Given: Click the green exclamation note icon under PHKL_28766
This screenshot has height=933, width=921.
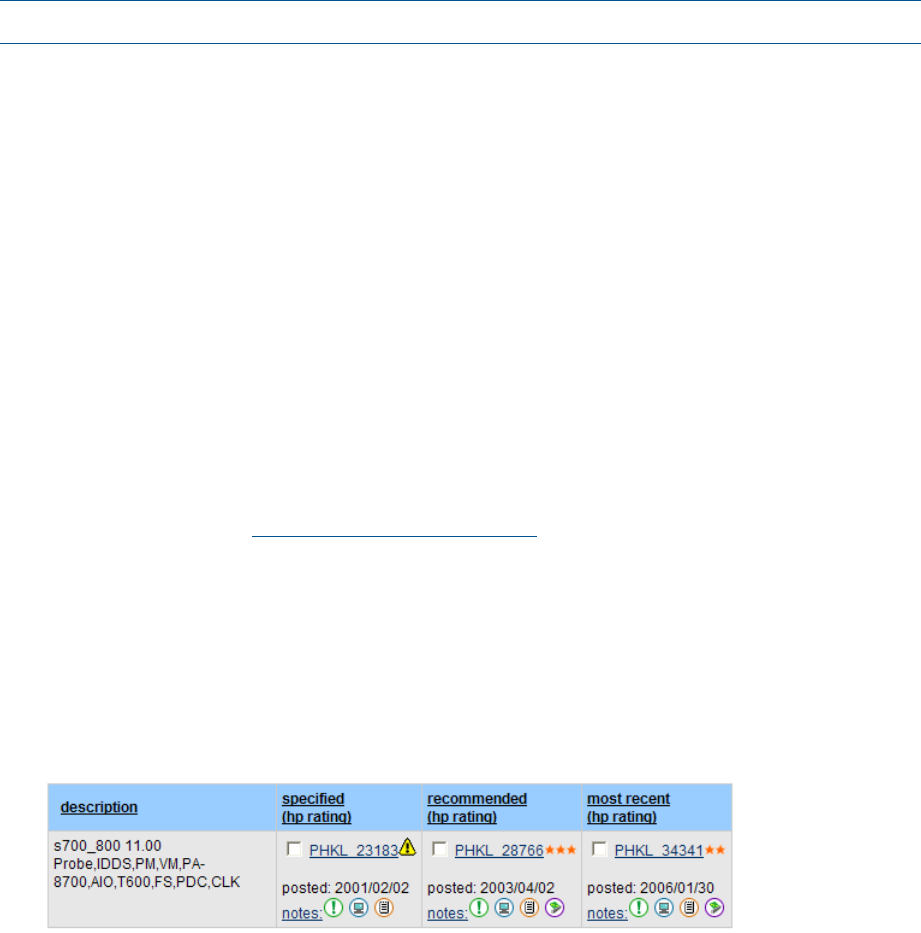Looking at the screenshot, I should point(479,907).
